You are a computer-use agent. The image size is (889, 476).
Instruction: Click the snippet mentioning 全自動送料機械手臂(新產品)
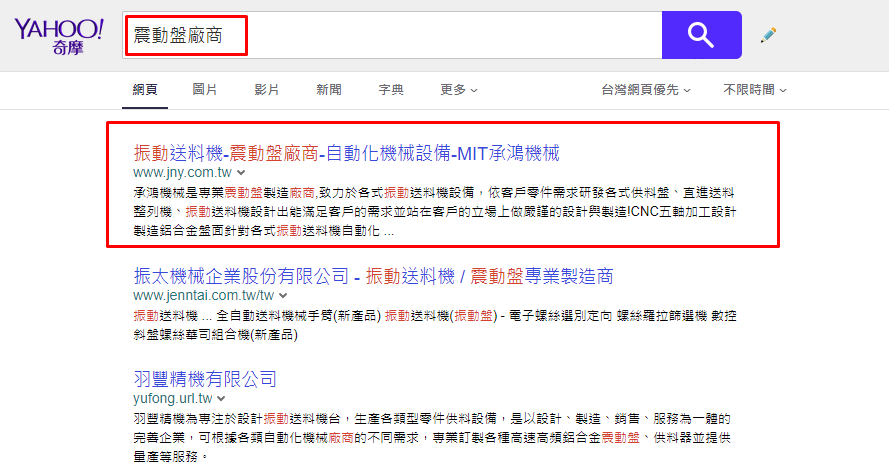tap(435, 325)
